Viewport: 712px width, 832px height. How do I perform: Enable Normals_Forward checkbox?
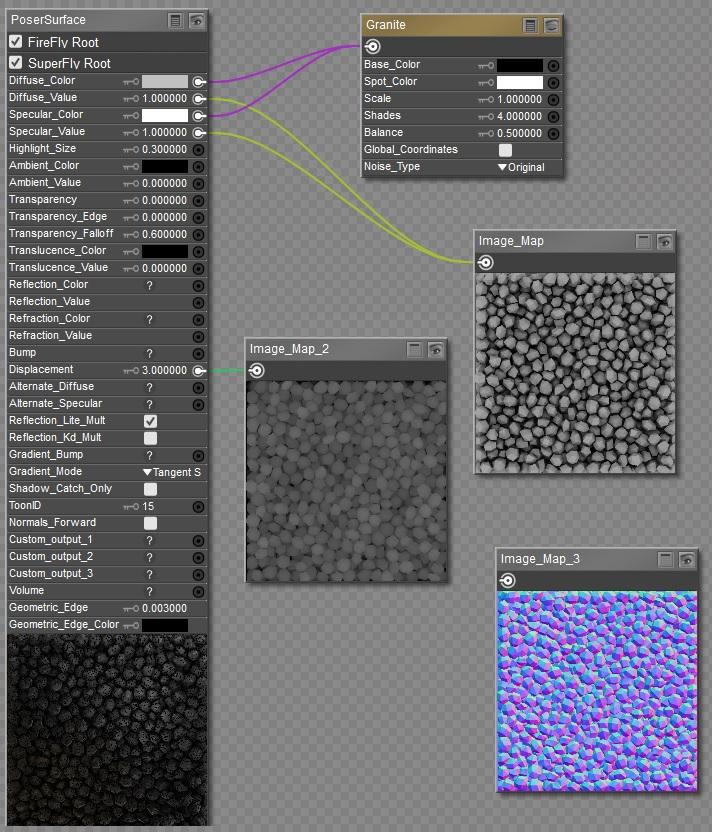(x=151, y=523)
